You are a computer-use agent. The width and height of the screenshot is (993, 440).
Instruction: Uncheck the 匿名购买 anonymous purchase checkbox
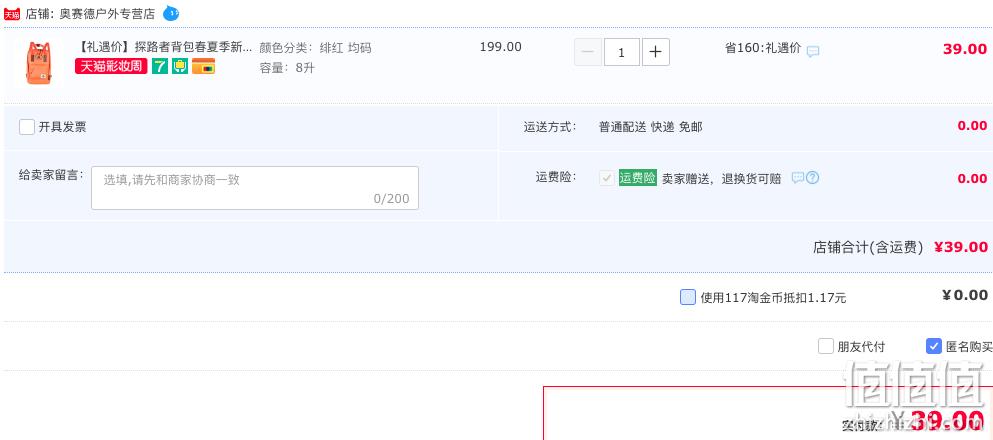pos(933,346)
